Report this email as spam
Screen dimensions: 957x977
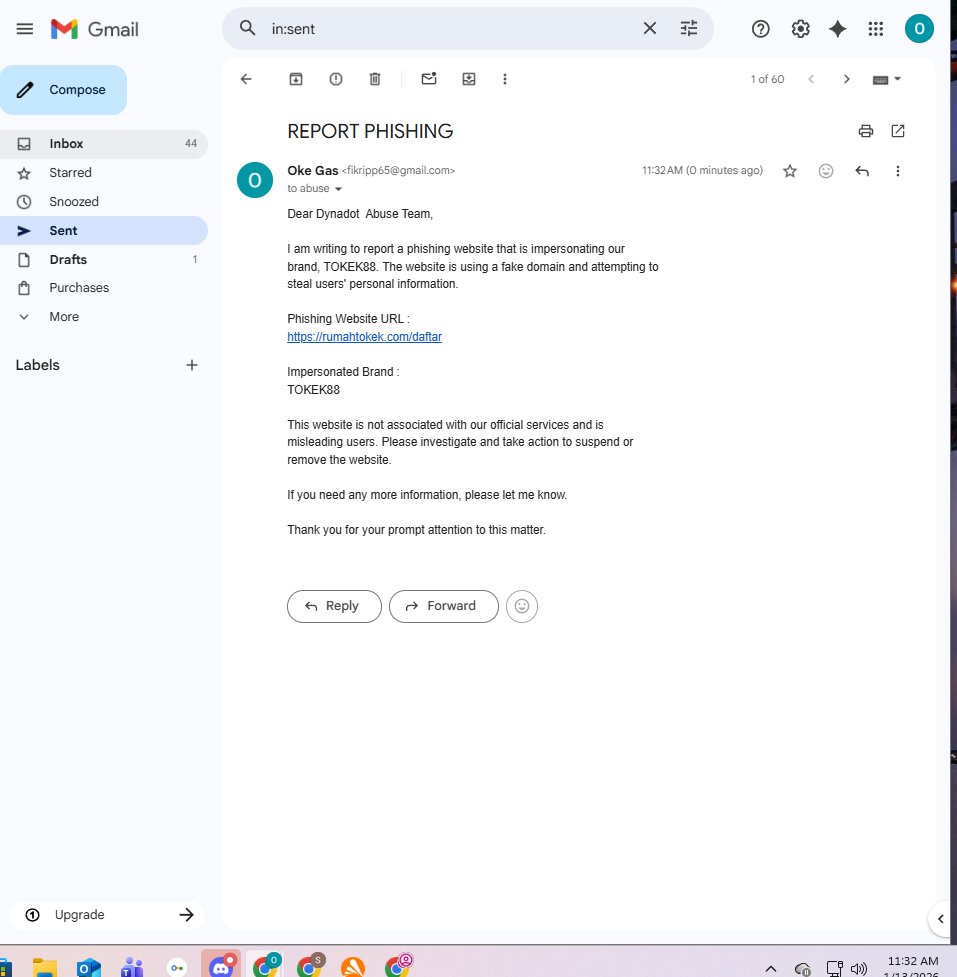[336, 79]
